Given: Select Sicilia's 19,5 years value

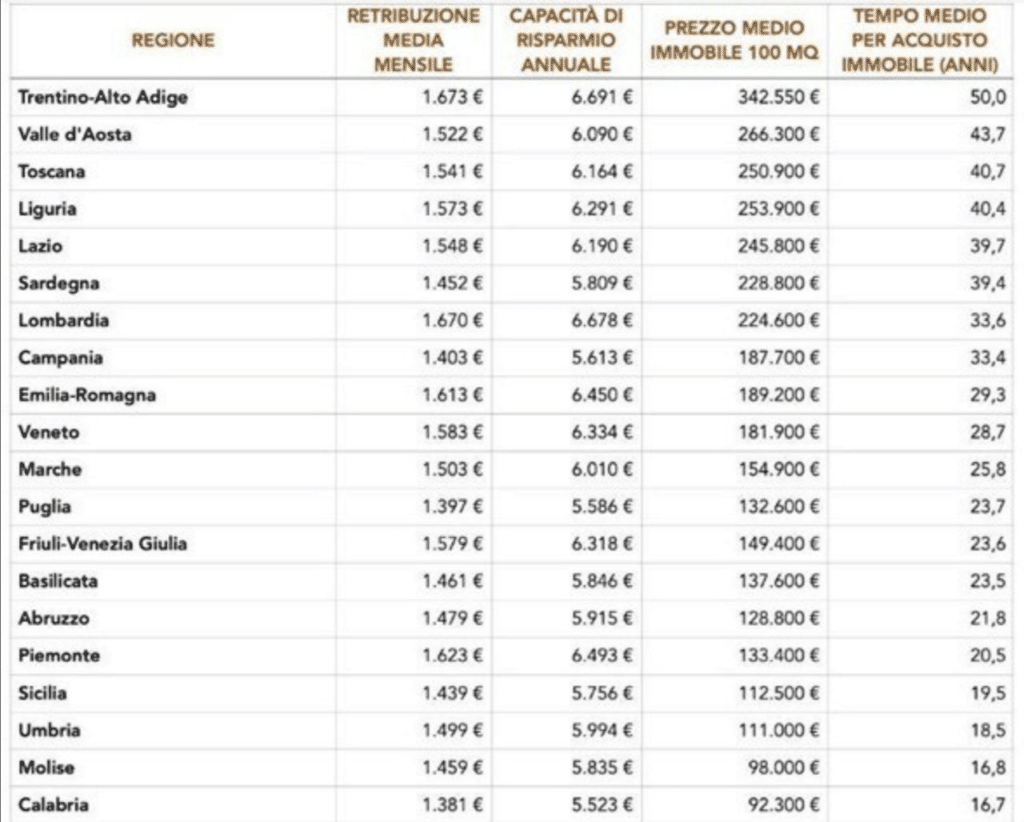Looking at the screenshot, I should point(988,693).
